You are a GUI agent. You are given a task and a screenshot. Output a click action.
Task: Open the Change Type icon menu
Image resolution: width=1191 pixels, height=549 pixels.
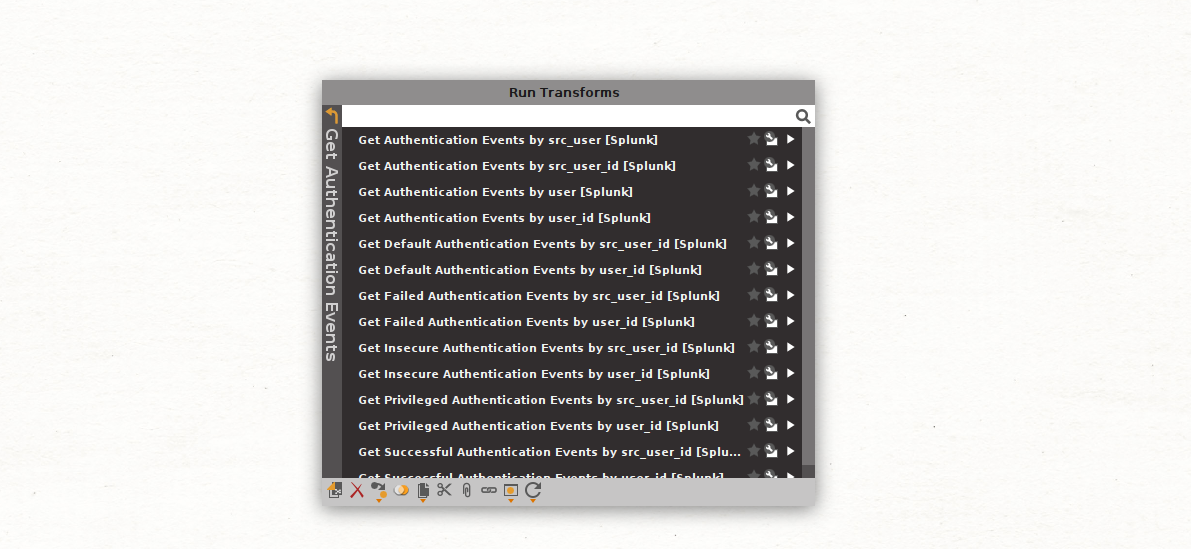pyautogui.click(x=378, y=491)
